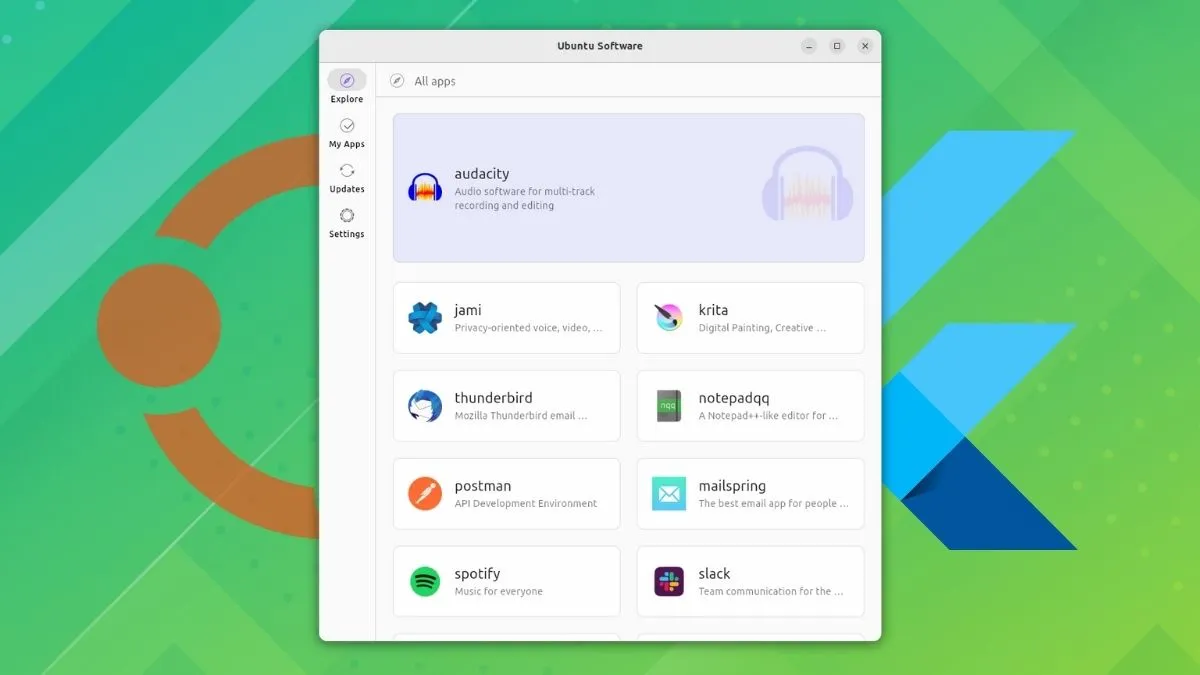Open the spotify app listing
The image size is (1200, 675).
coord(506,581)
